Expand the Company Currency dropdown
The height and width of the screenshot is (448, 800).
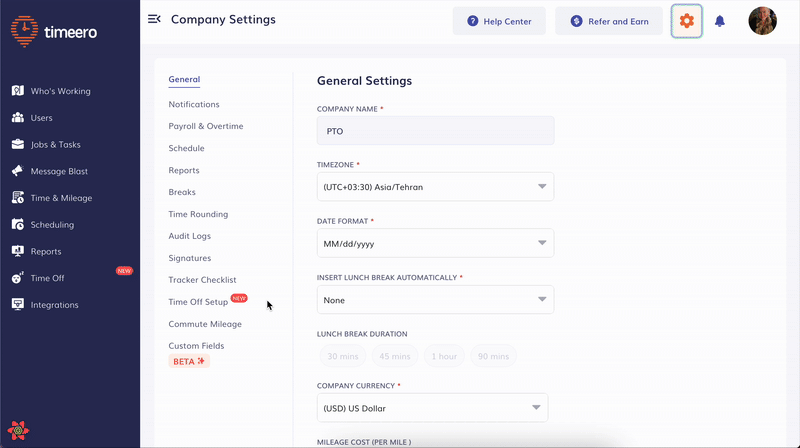click(432, 408)
